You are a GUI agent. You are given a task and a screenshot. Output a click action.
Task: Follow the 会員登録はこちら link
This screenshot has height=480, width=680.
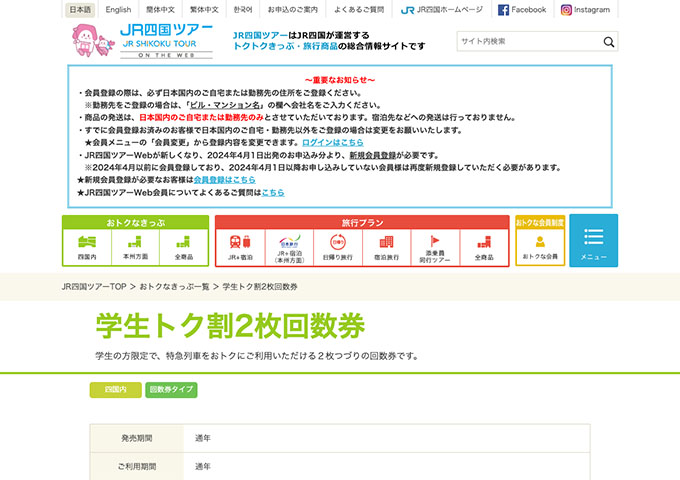[x=224, y=180]
